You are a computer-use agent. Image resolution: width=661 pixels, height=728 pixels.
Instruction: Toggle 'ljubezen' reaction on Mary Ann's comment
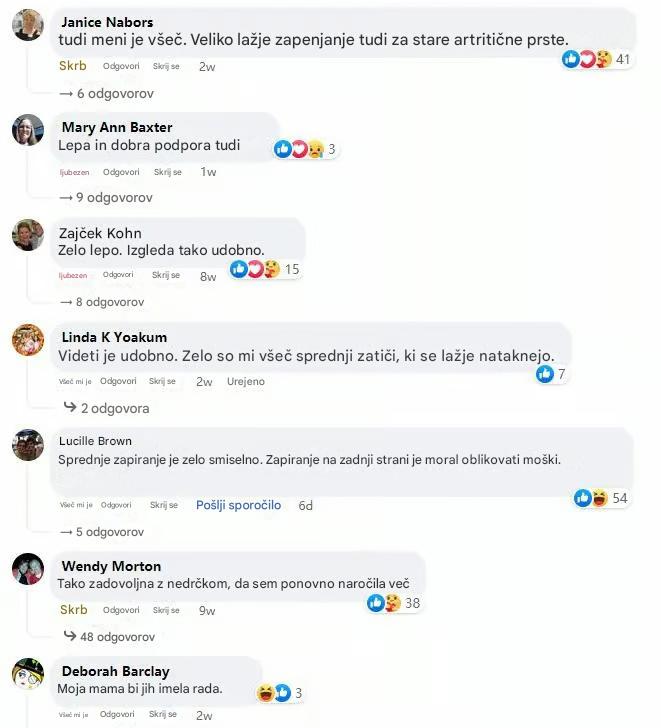point(73,172)
